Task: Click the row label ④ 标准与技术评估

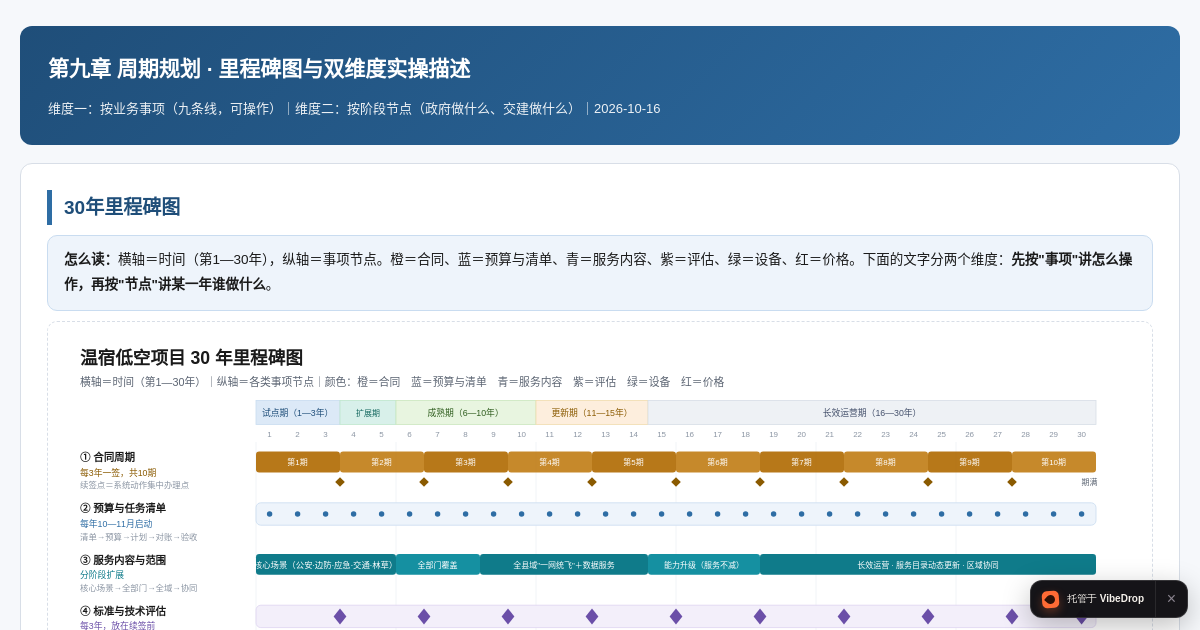Action: [123, 611]
